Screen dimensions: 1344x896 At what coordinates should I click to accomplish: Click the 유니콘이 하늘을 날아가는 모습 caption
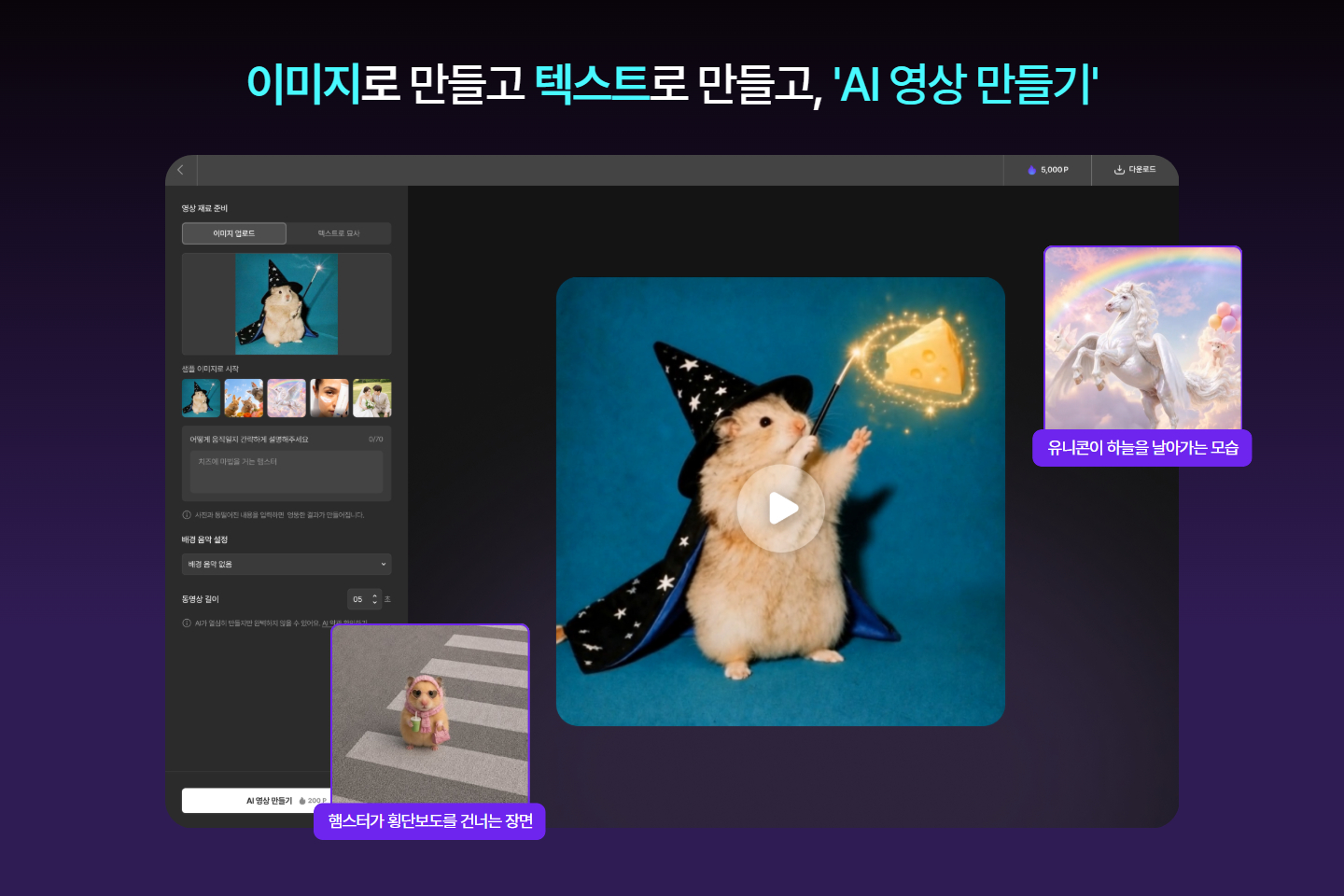pyautogui.click(x=1142, y=448)
